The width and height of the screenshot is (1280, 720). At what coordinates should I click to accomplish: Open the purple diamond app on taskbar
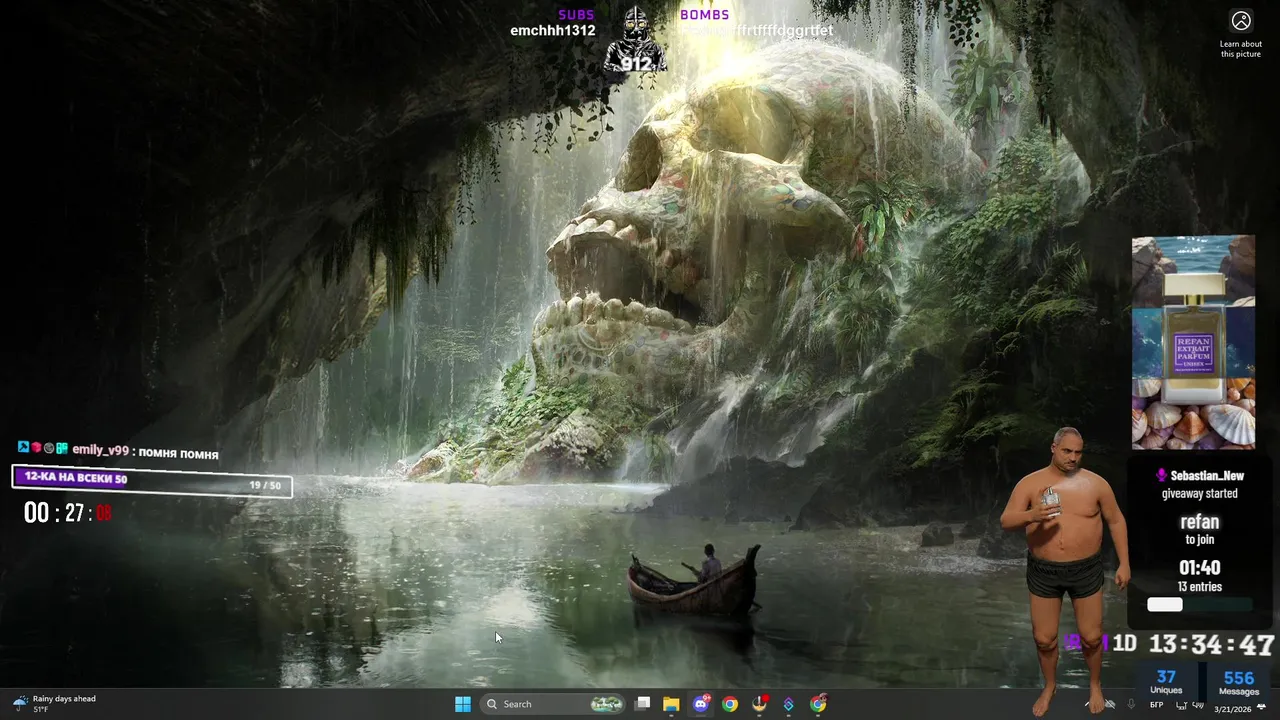789,704
